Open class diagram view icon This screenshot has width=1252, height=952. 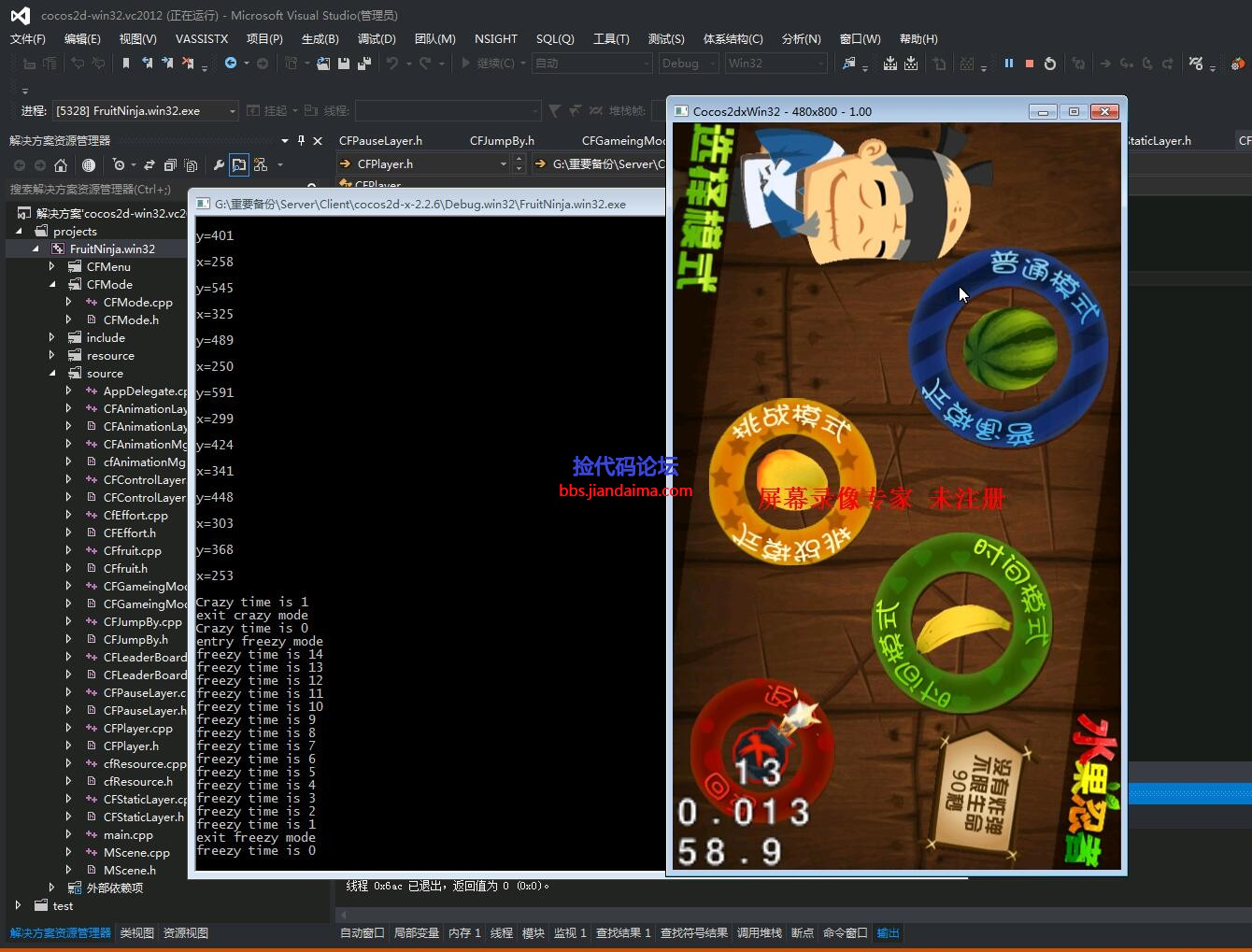261,164
